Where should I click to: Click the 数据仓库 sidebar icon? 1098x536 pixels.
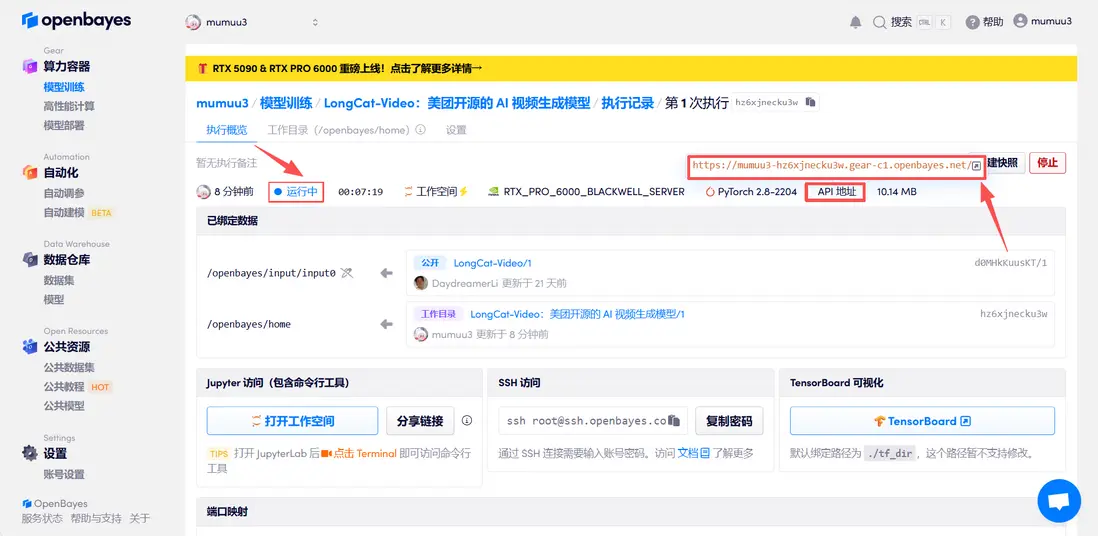click(x=29, y=260)
